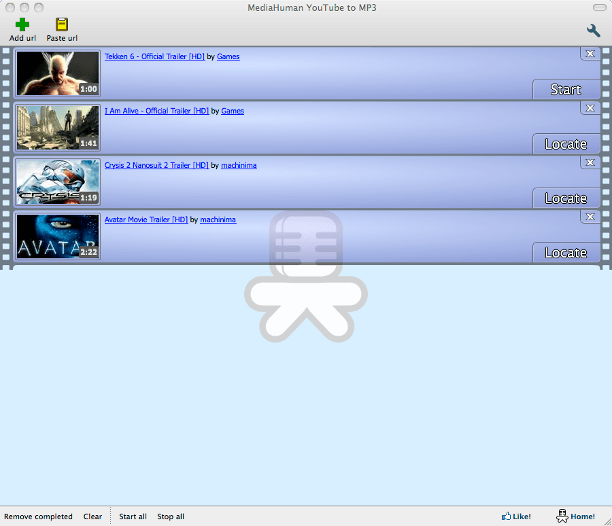Click the Paste url clipboard icon
This screenshot has height=526, width=612.
click(62, 25)
